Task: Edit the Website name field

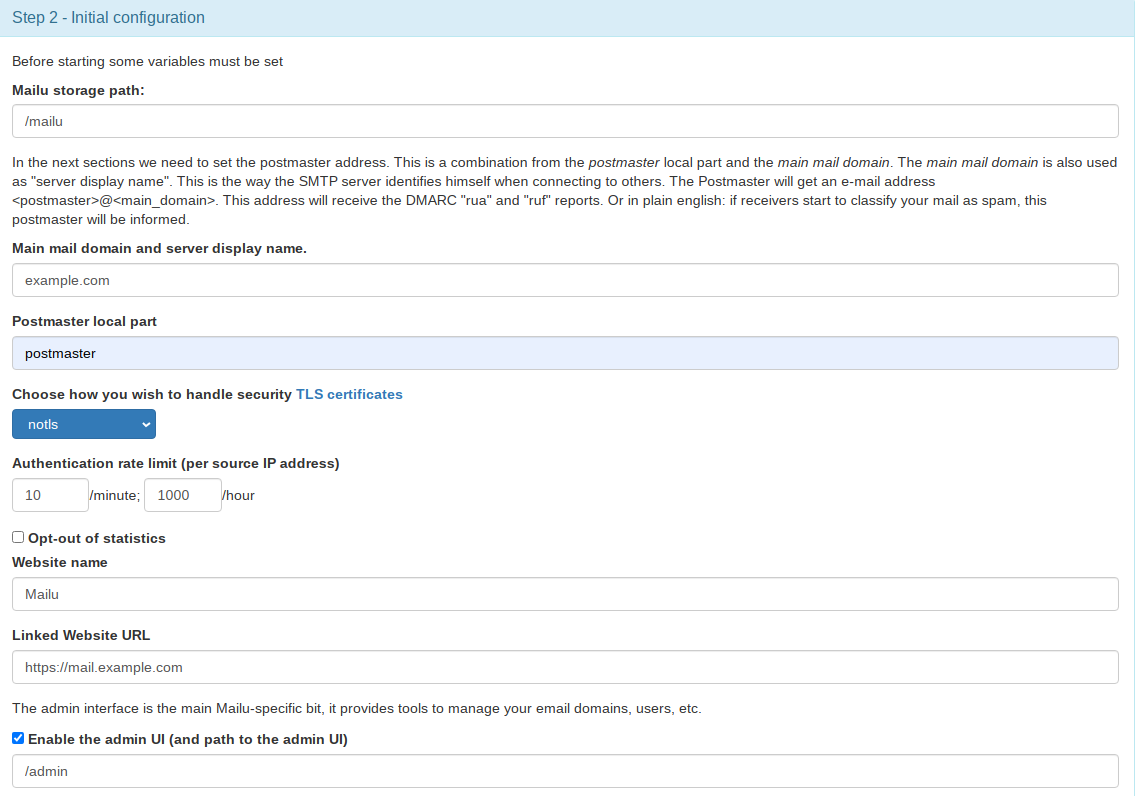Action: 565,594
